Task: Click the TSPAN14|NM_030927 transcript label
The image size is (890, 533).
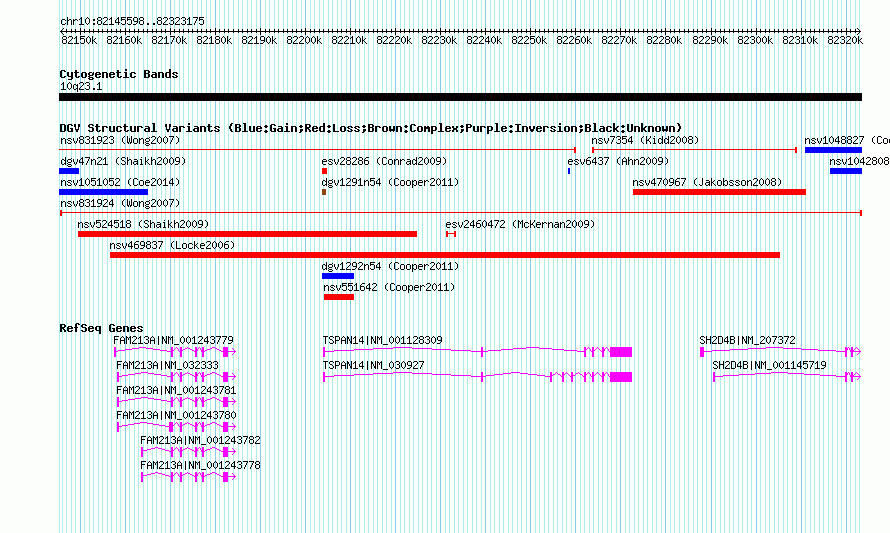Action: [x=373, y=365]
